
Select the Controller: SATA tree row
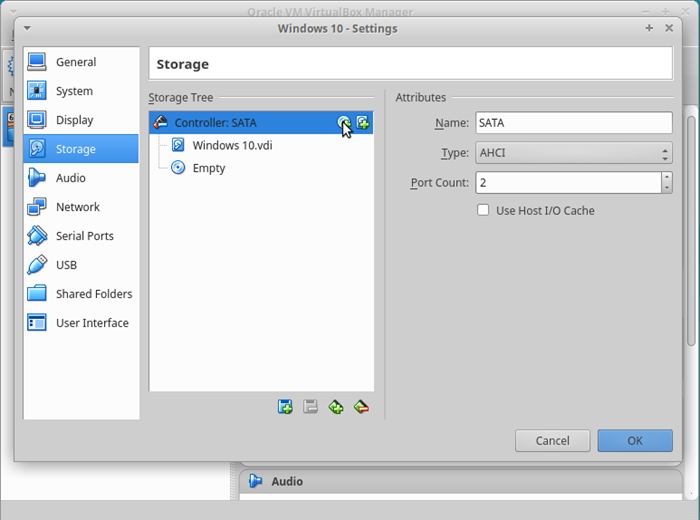pos(261,123)
